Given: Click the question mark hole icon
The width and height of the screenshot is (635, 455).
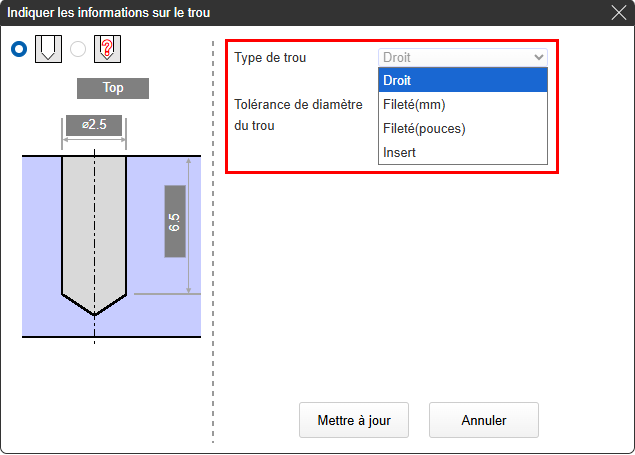Looking at the screenshot, I should point(108,49).
